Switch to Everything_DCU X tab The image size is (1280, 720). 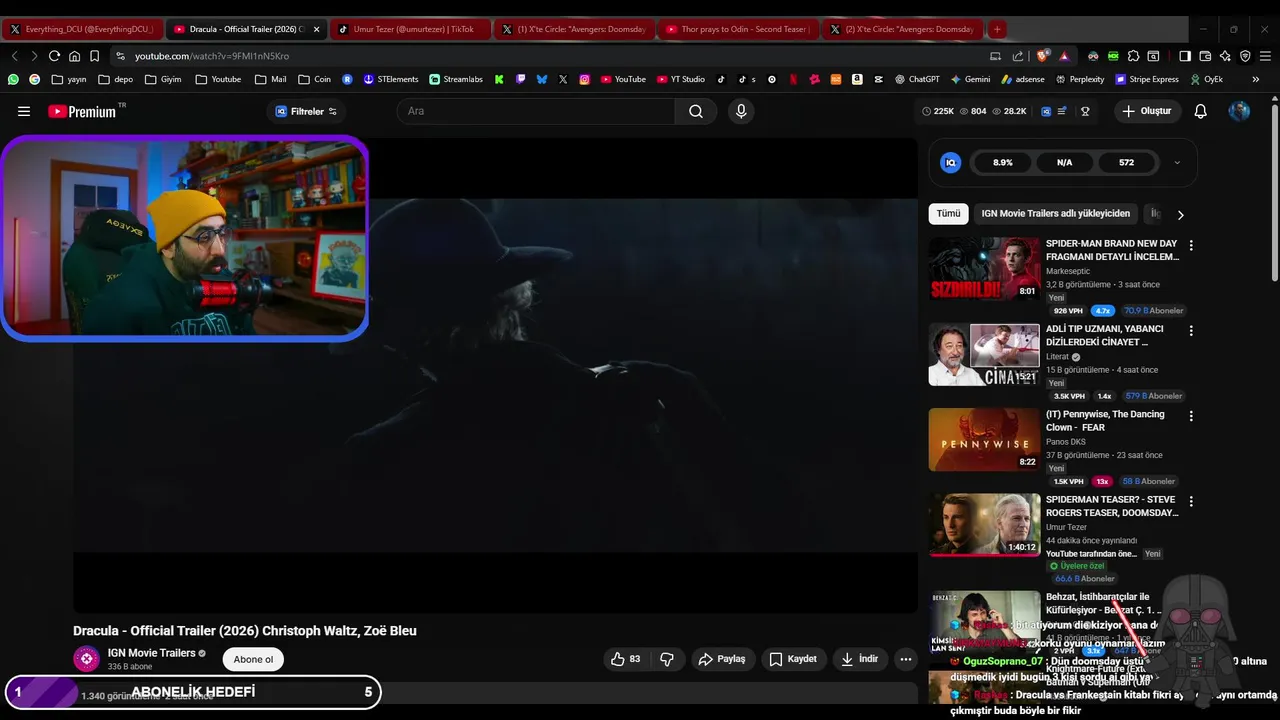pyautogui.click(x=82, y=29)
